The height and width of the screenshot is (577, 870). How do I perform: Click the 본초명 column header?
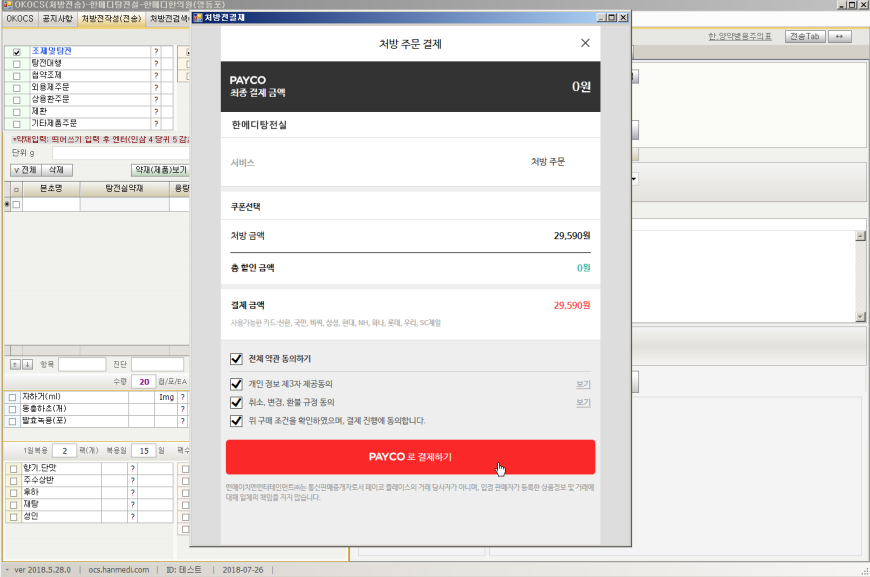(51, 189)
